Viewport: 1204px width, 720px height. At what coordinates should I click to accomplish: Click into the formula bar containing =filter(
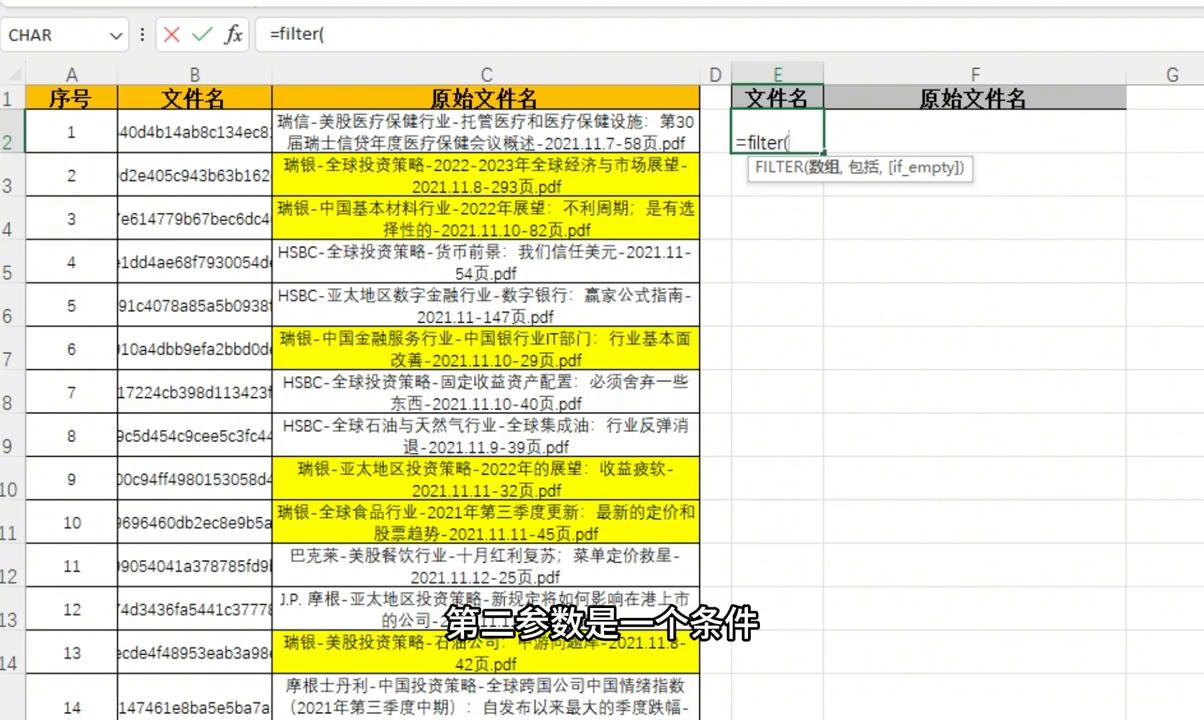(x=700, y=35)
